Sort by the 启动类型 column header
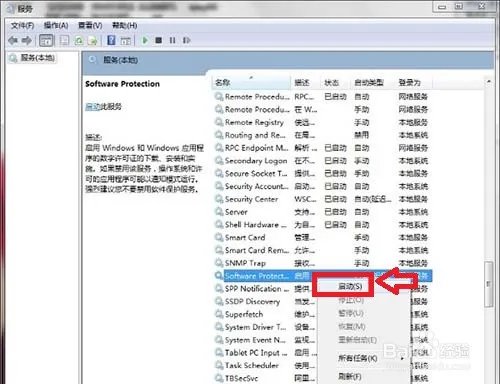Viewport: 500px width, 384px height. [373, 82]
